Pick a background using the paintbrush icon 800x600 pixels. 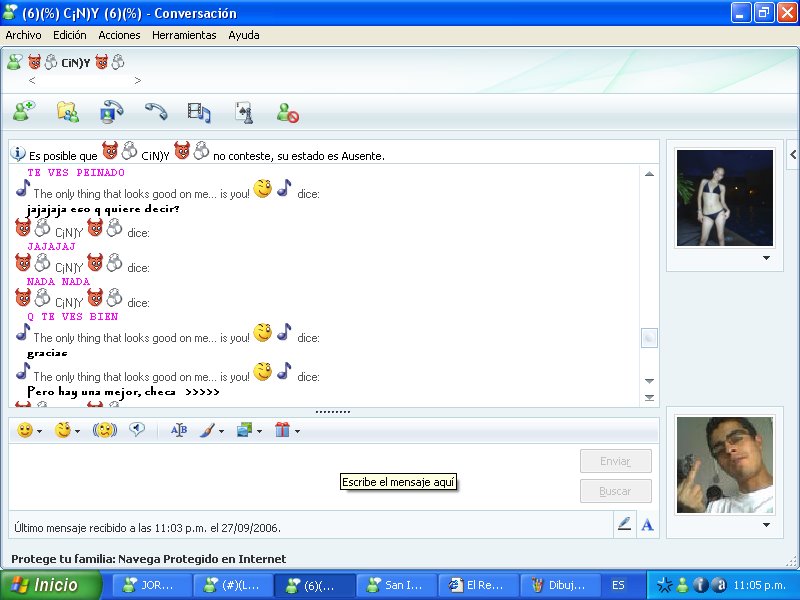(207, 431)
